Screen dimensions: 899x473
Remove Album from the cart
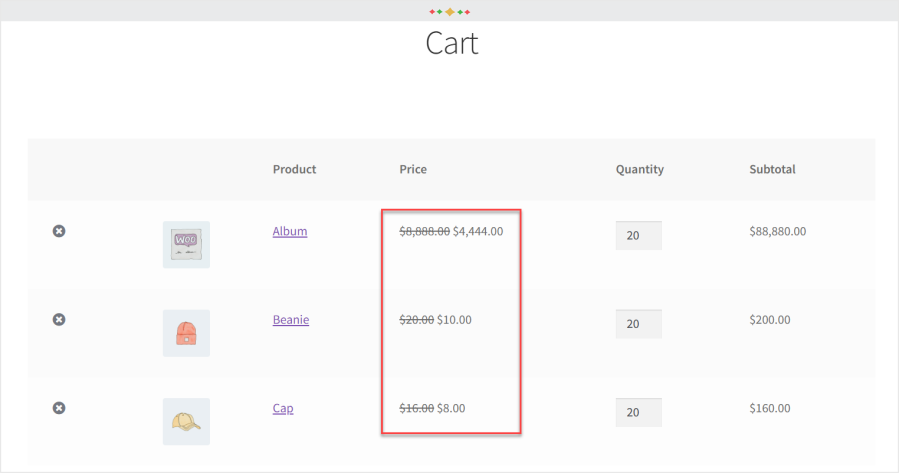[59, 231]
